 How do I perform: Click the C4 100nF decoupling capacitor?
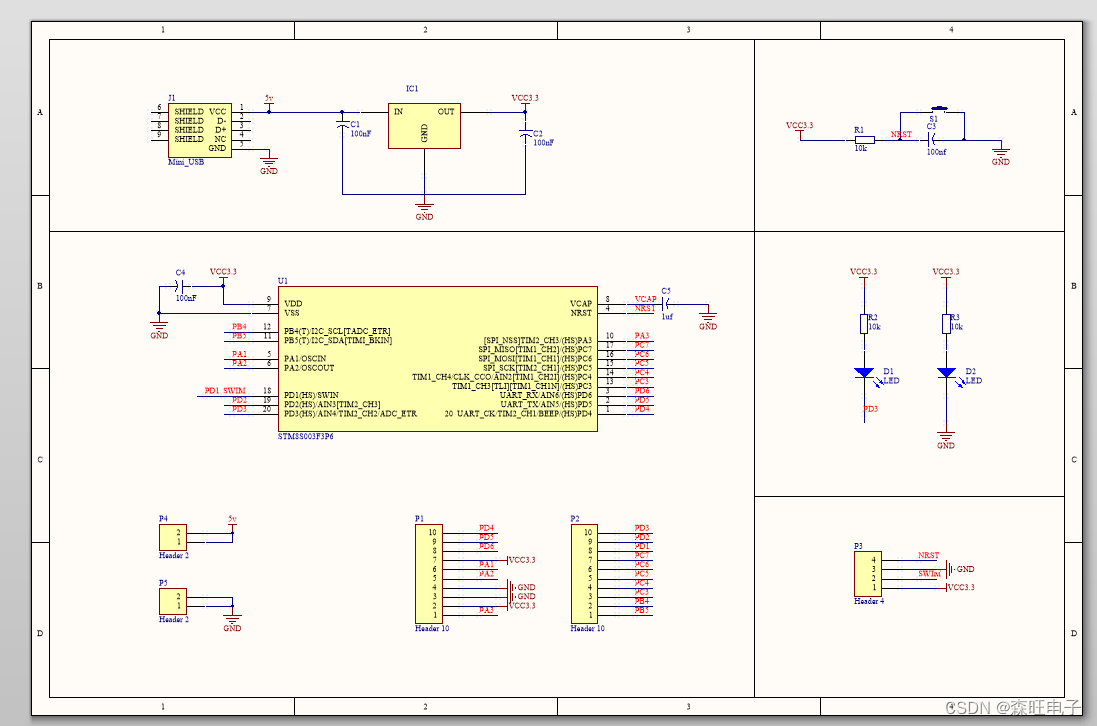(x=180, y=286)
